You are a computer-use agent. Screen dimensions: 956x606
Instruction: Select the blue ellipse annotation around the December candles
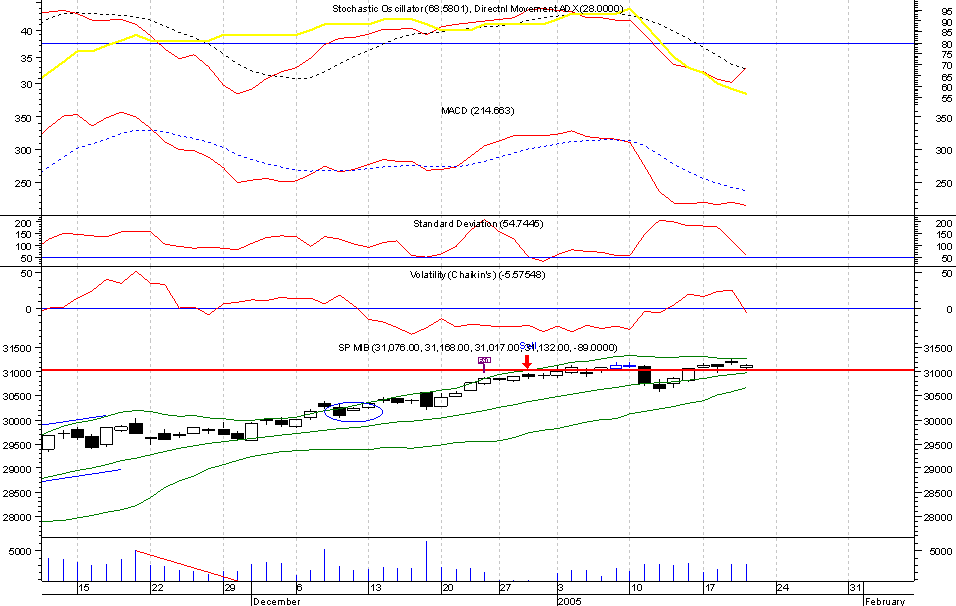pos(354,412)
